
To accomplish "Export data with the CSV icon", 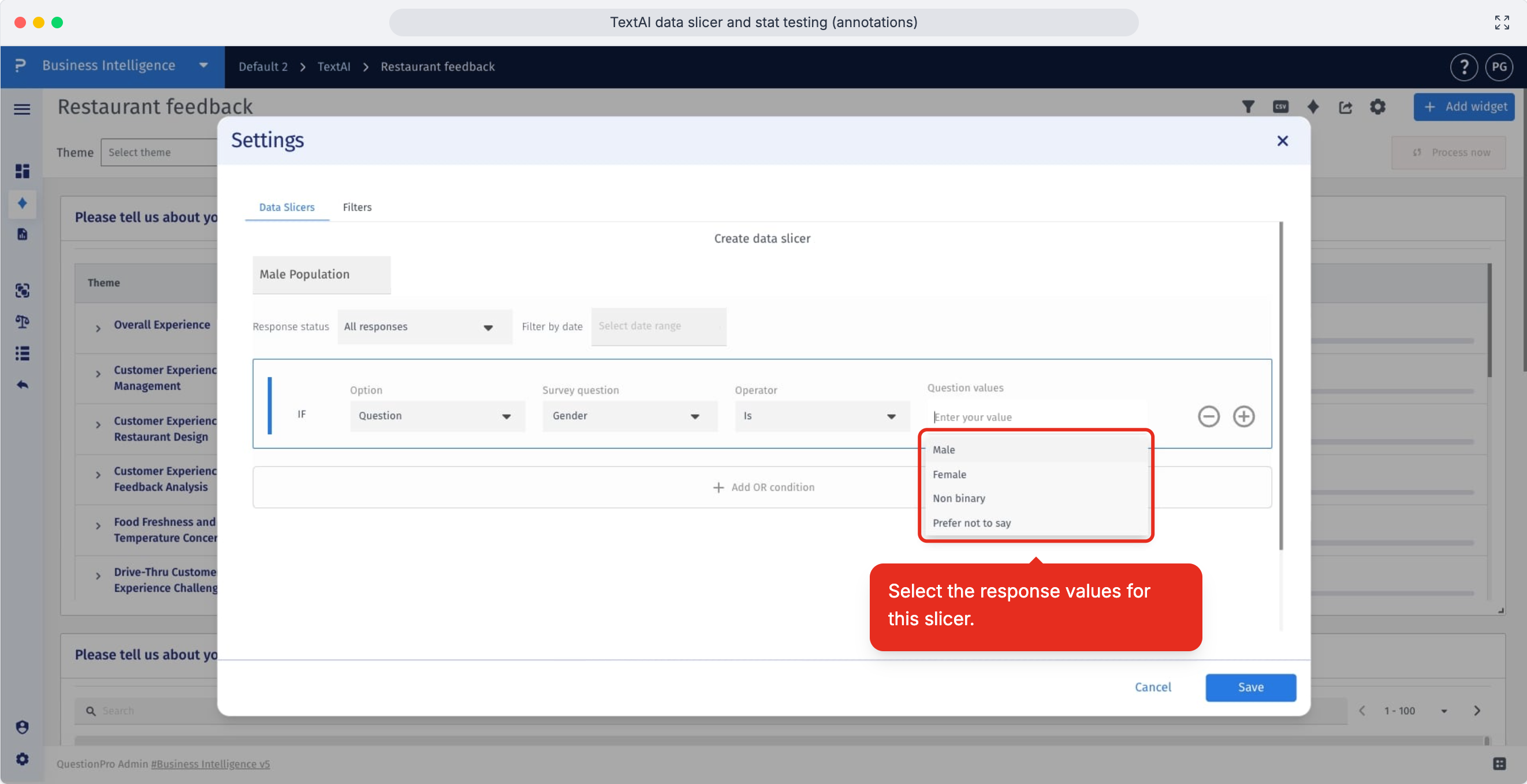I will (x=1280, y=107).
